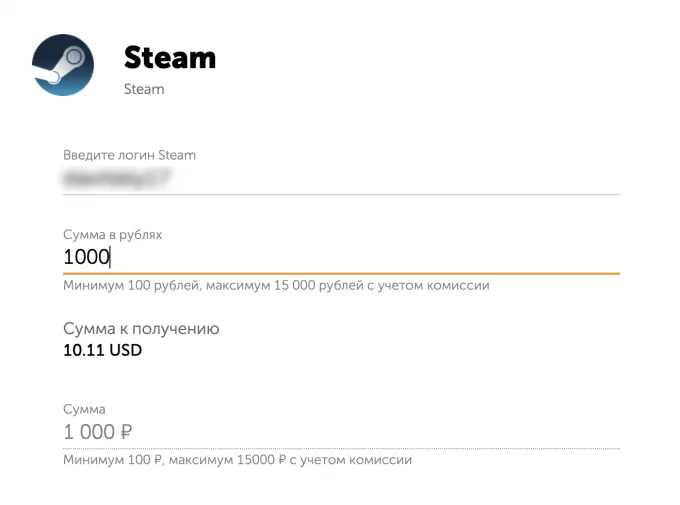Click the word "комиссии" in the bottom hint
Viewport: 680px width, 505px height.
(x=383, y=461)
